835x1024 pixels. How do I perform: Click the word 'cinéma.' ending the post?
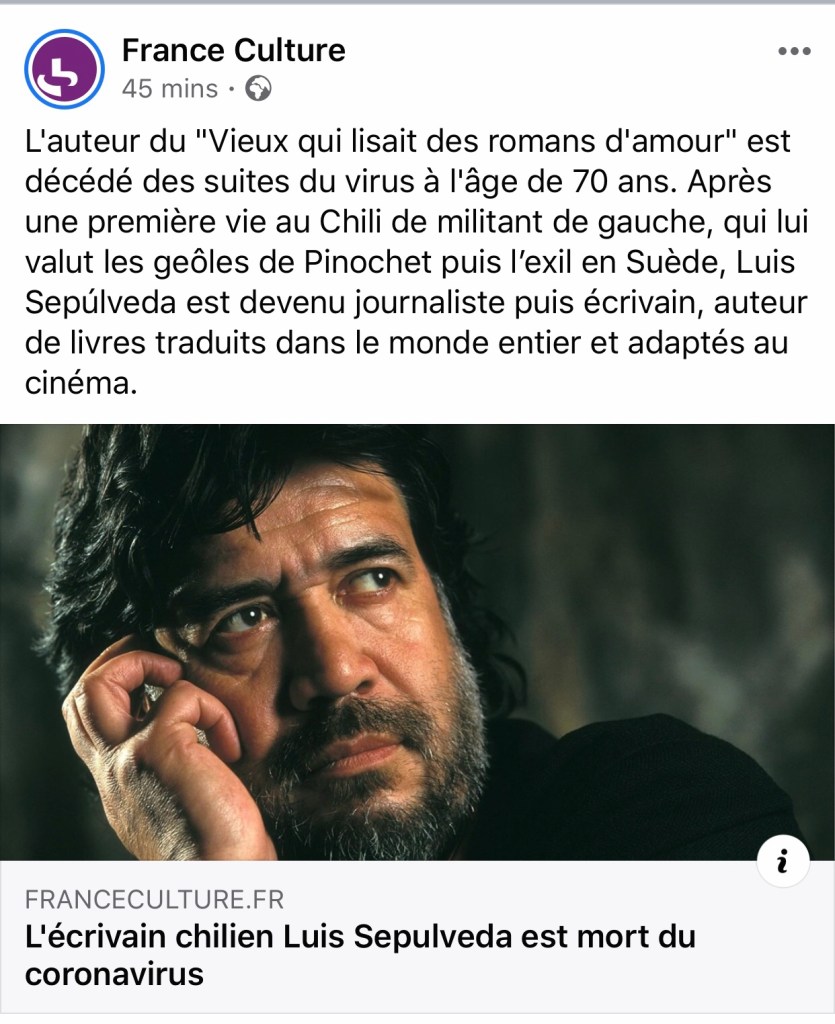point(81,383)
